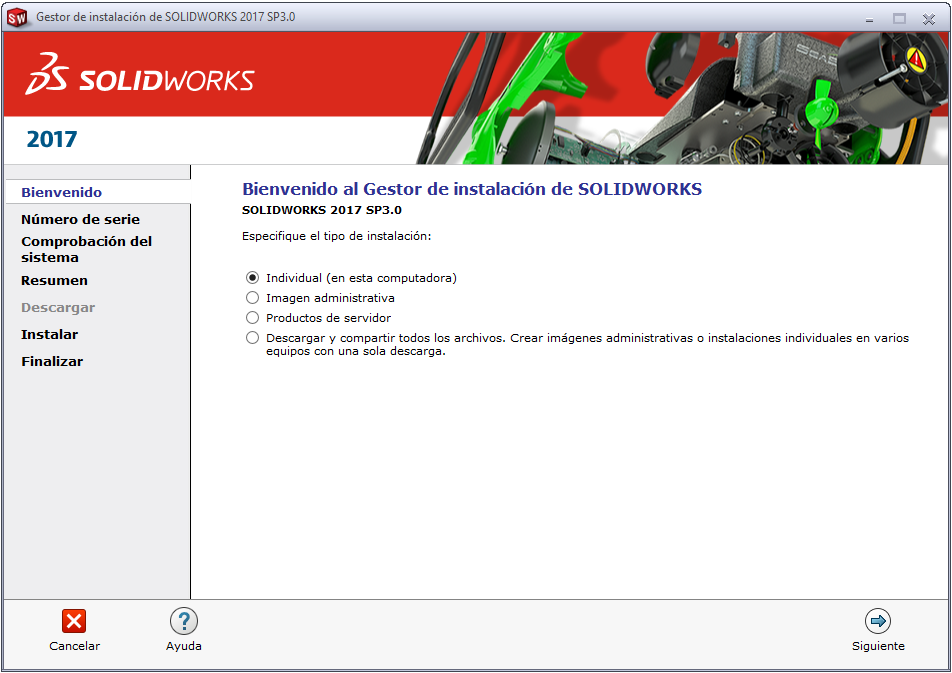Minimize the installation manager window
This screenshot has height=673, width=952.
(869, 19)
